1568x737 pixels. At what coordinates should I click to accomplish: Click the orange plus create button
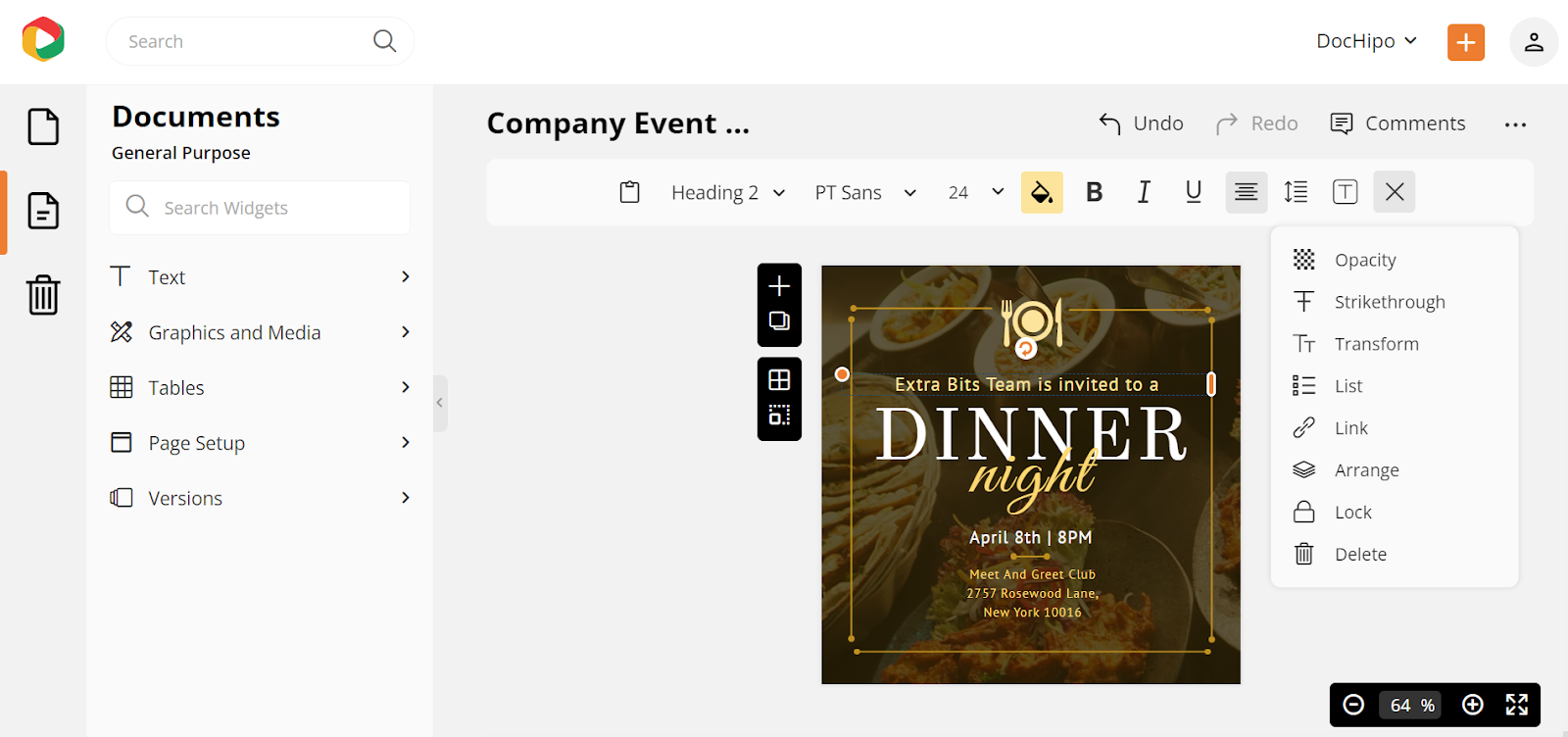1466,42
